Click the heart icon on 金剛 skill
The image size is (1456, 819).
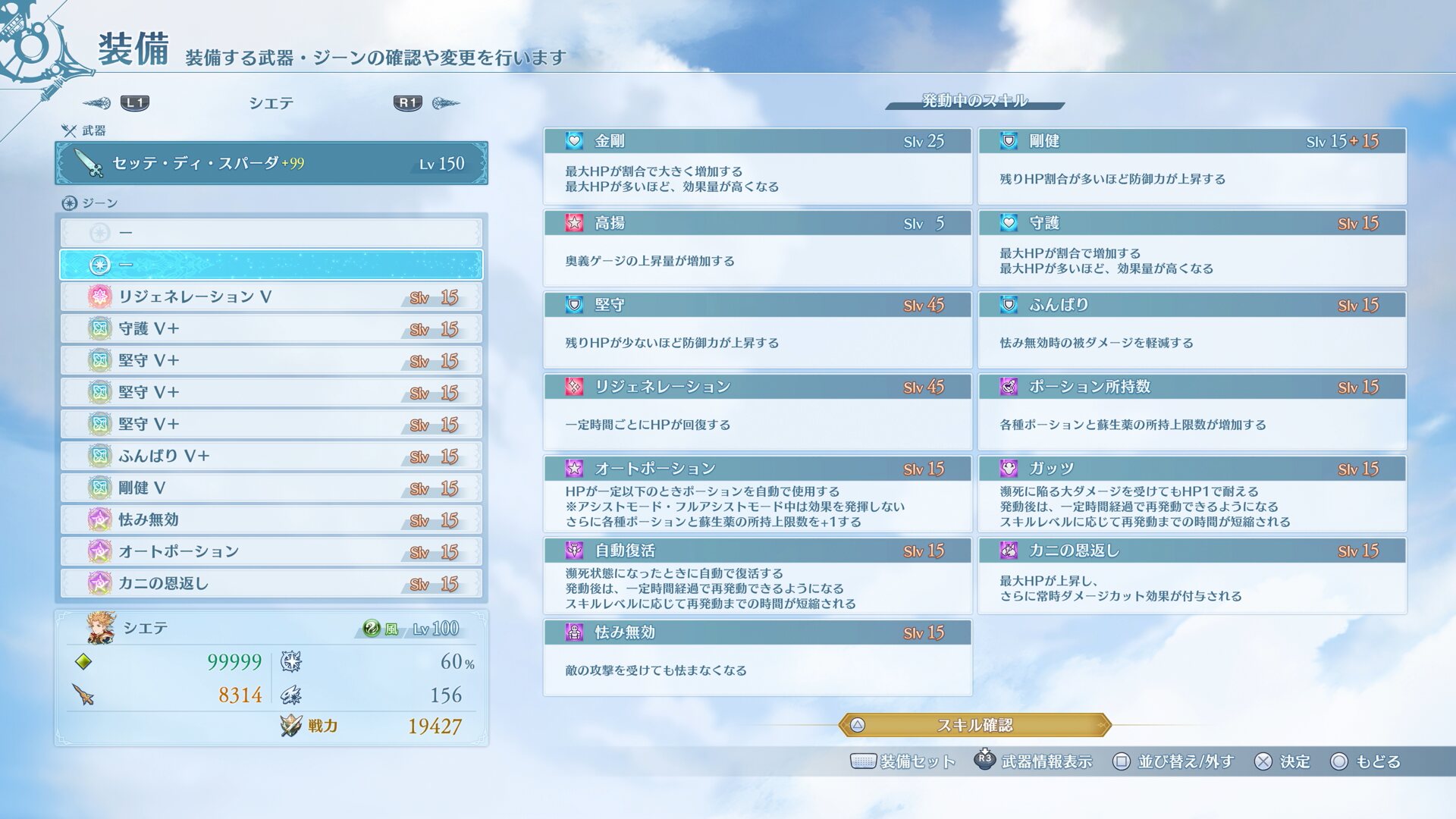(x=574, y=141)
